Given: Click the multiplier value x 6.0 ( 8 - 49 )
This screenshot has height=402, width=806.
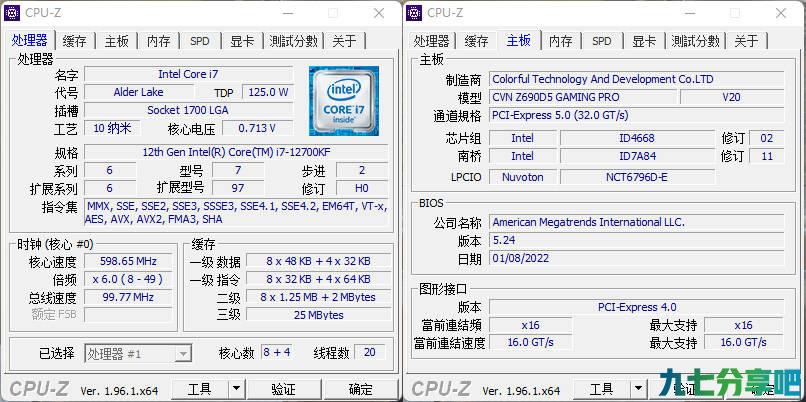Looking at the screenshot, I should click(129, 279).
